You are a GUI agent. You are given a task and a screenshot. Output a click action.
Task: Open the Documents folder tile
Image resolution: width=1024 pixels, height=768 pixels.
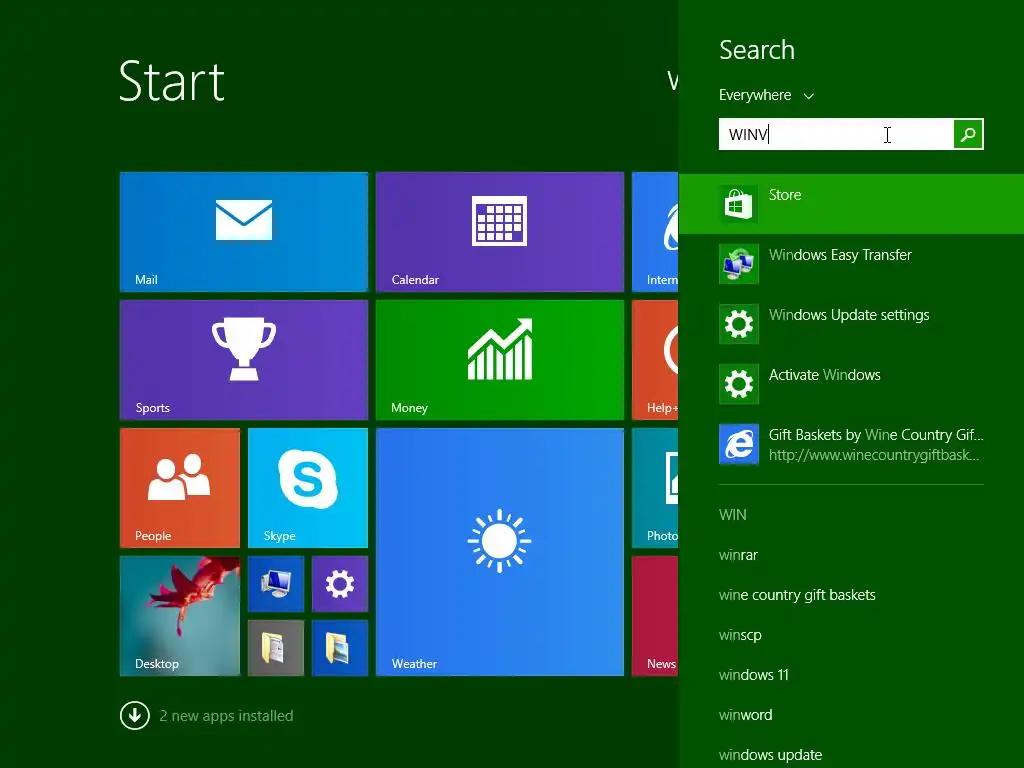(x=276, y=648)
